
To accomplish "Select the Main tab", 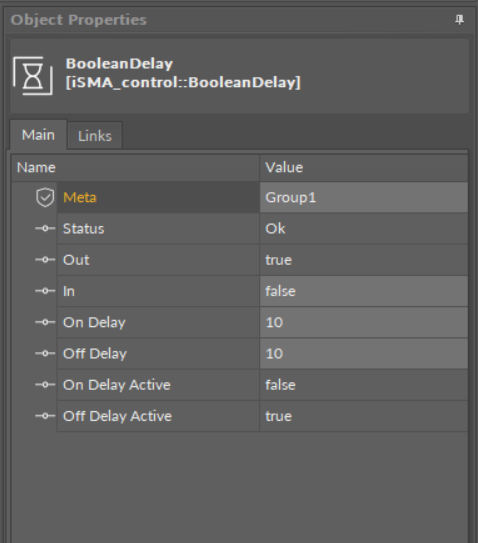I will click(38, 135).
